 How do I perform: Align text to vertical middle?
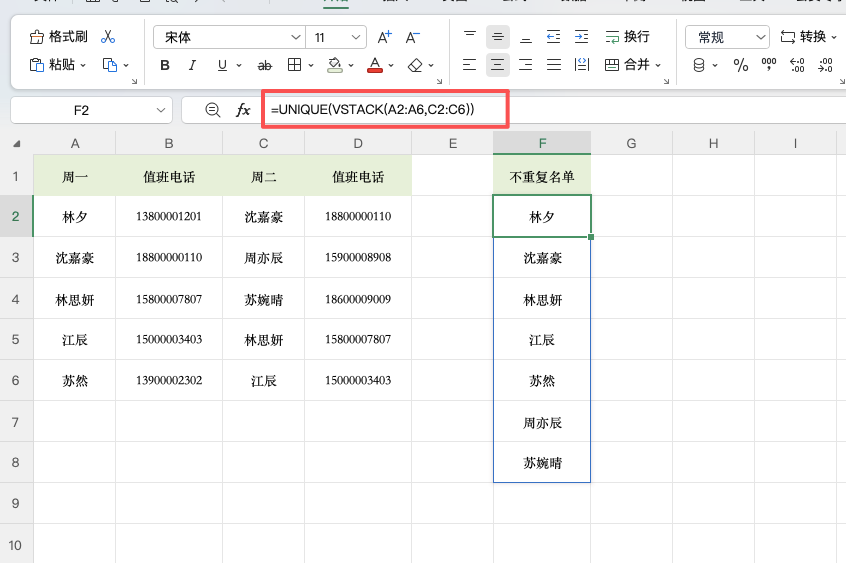click(497, 37)
